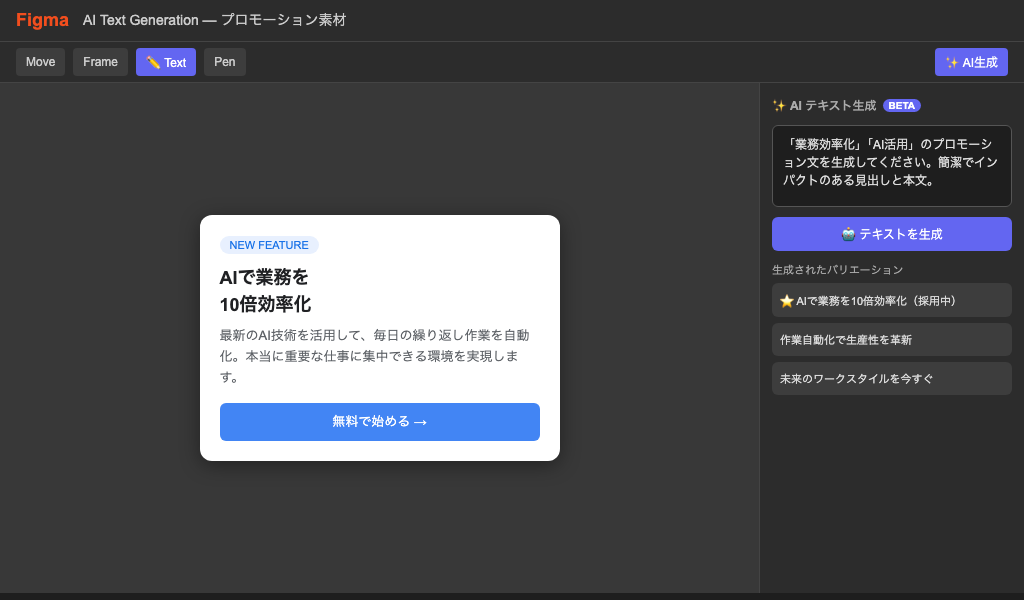Select the Pen tool

coord(224,61)
